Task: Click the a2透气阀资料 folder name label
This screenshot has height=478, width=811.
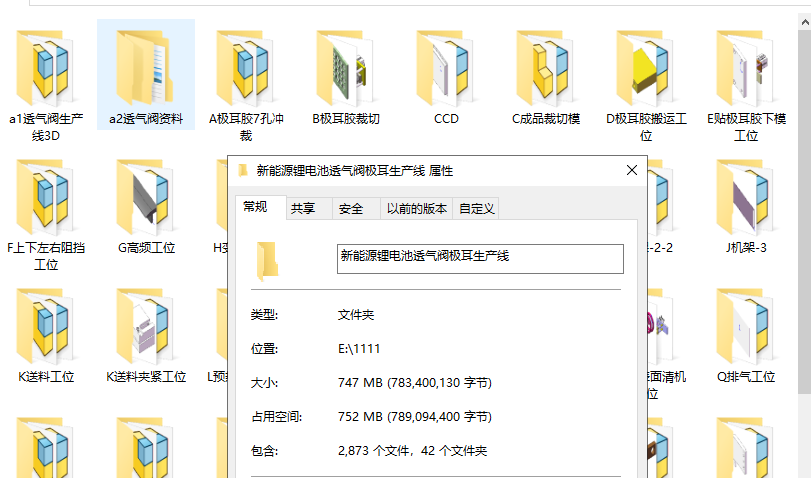Action: click(146, 119)
